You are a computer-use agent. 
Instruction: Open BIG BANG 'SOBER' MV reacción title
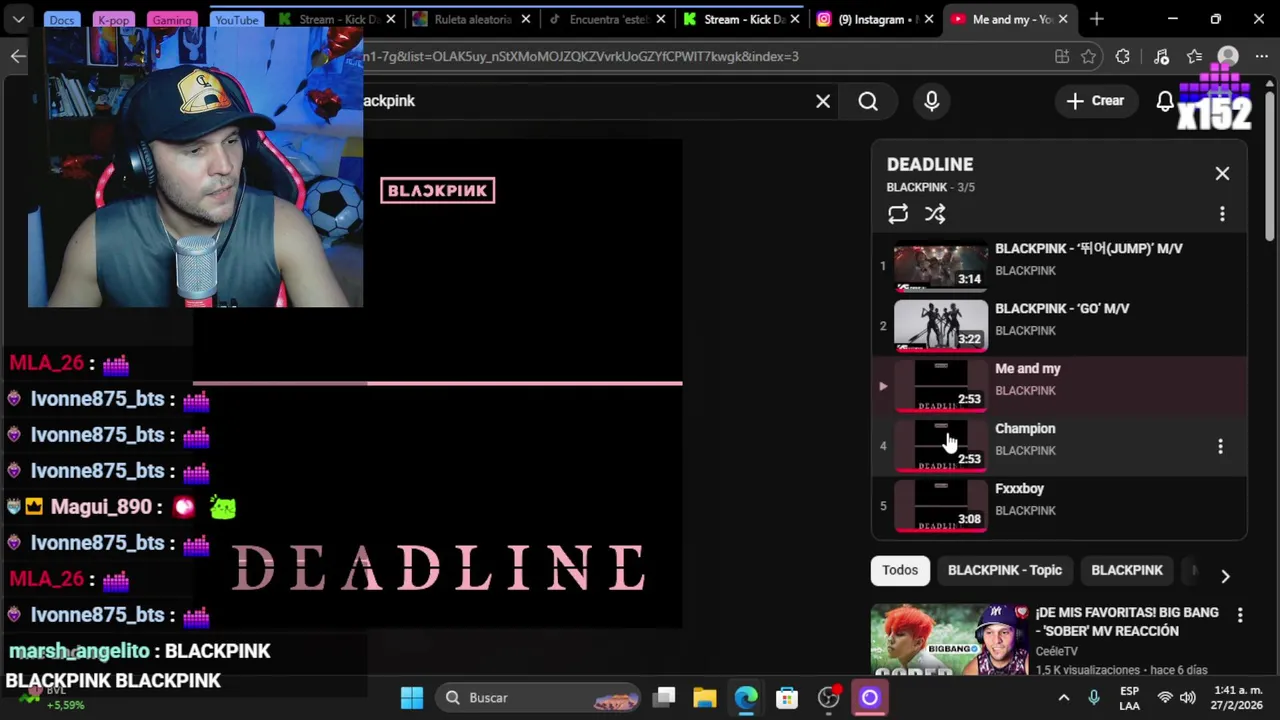1127,621
